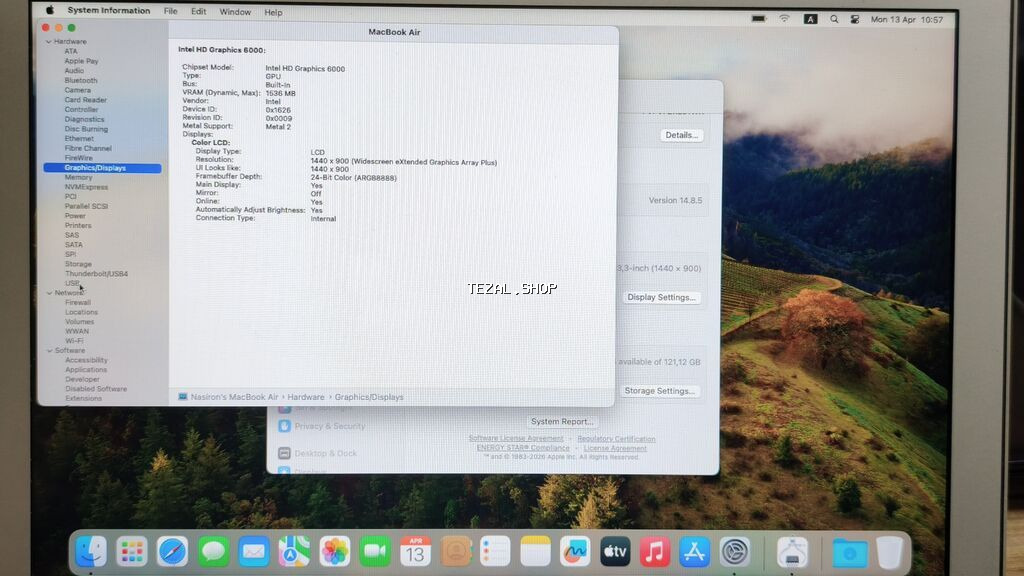Open the File menu
The image size is (1024, 576).
(171, 12)
